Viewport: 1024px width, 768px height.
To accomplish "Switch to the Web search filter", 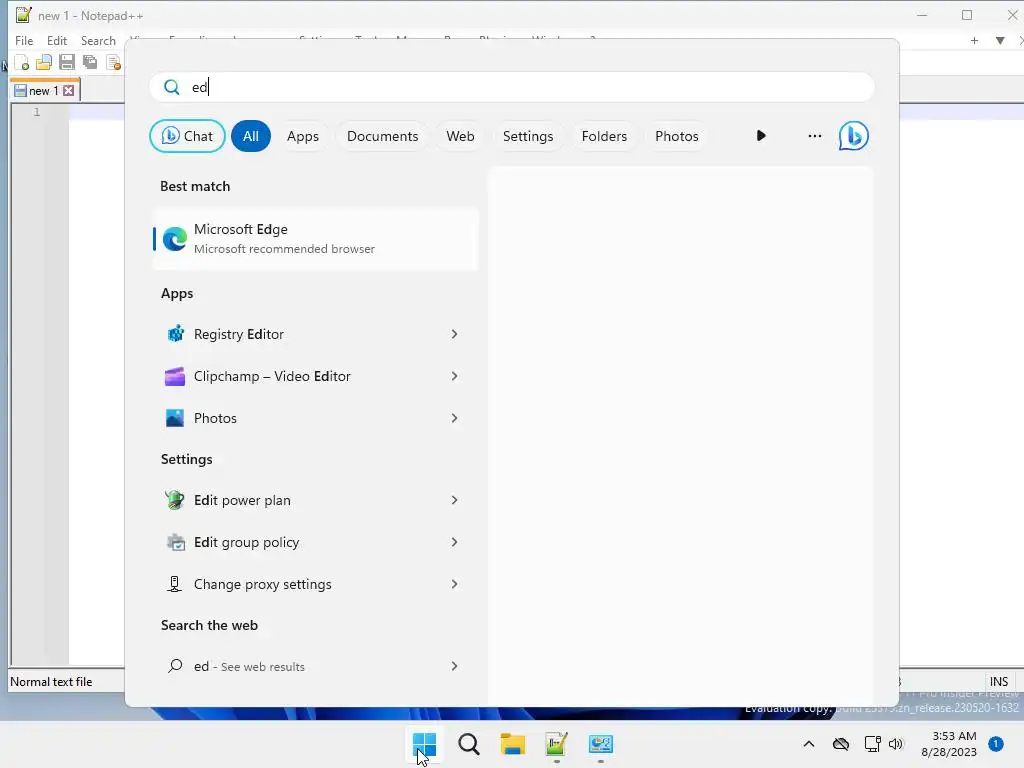I will [x=460, y=136].
